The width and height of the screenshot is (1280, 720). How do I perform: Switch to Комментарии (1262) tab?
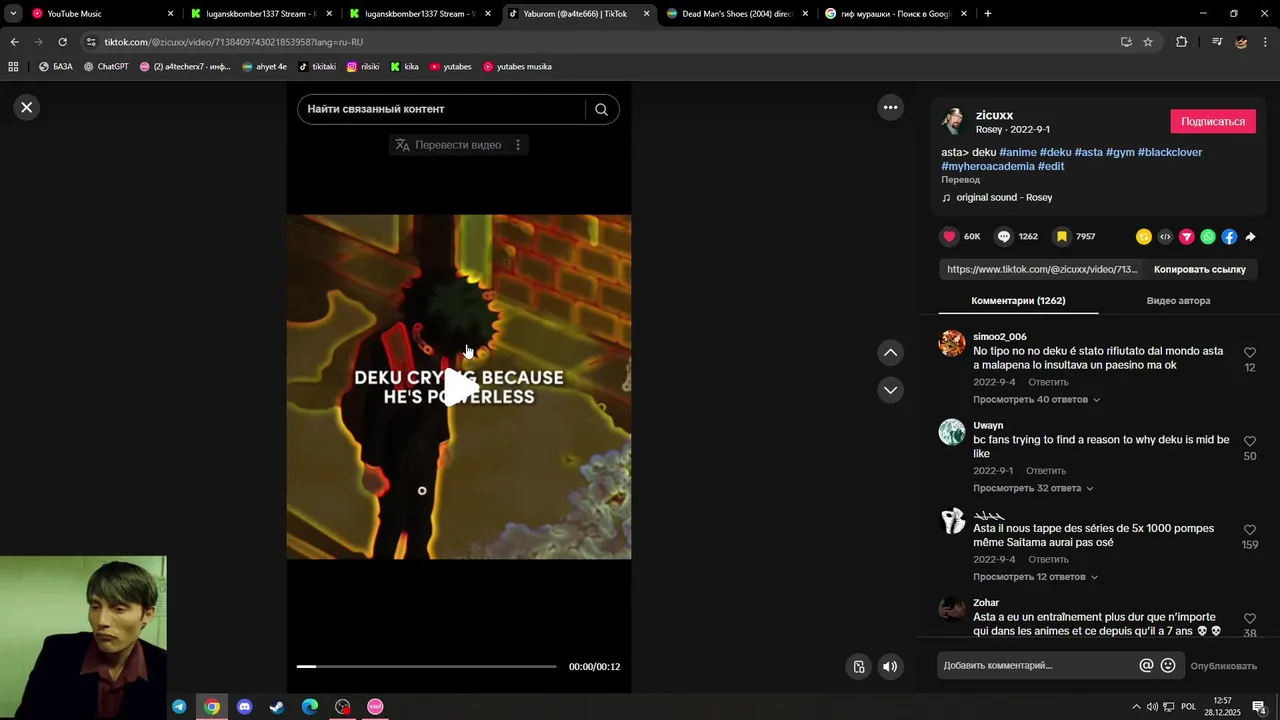coord(1018,300)
